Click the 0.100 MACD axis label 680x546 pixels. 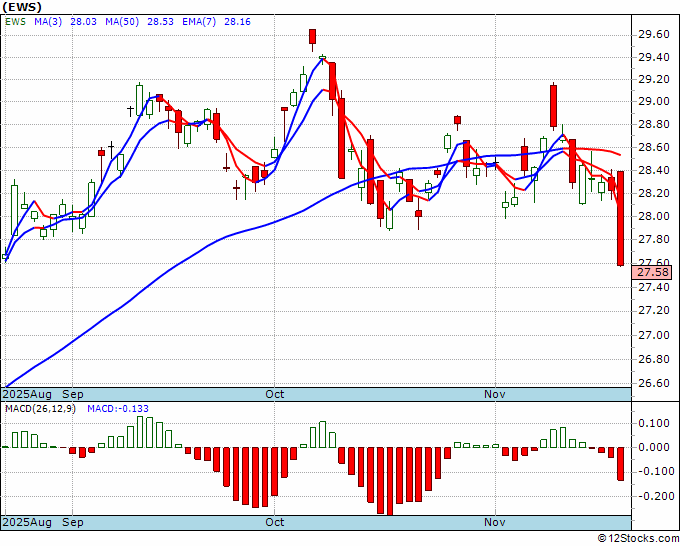[x=654, y=423]
